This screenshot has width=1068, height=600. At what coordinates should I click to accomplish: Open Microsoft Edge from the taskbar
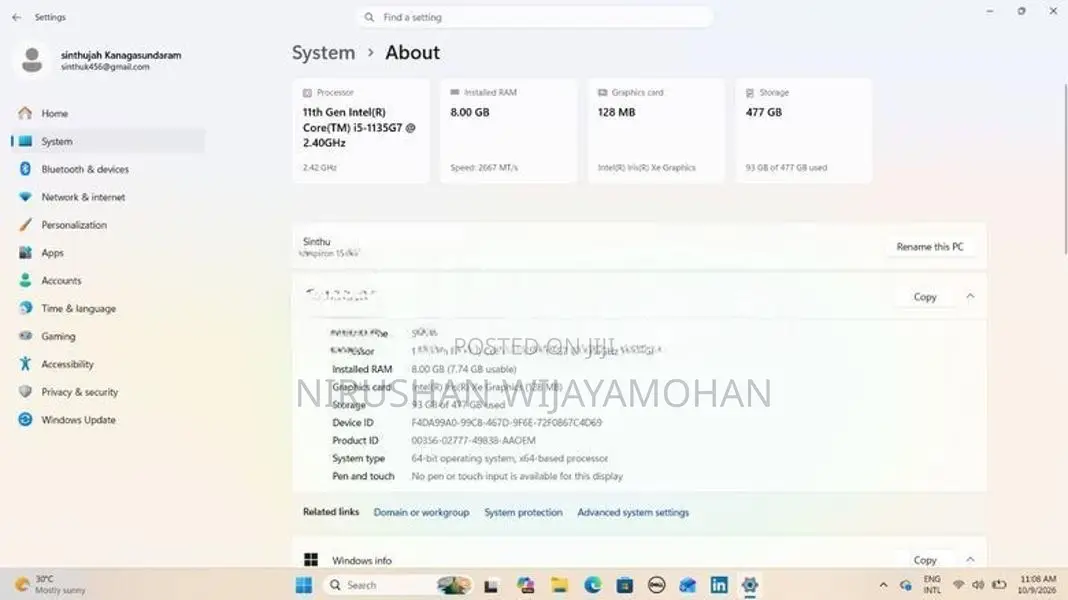593,585
